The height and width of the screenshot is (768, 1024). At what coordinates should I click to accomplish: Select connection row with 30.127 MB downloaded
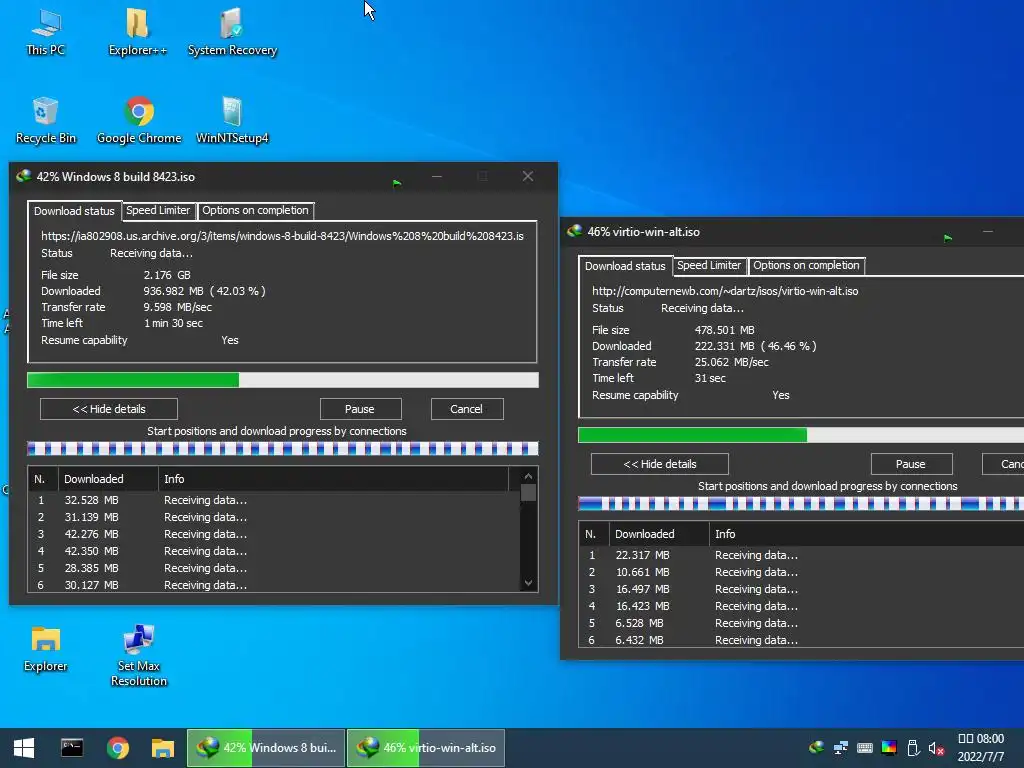pyautogui.click(x=274, y=584)
